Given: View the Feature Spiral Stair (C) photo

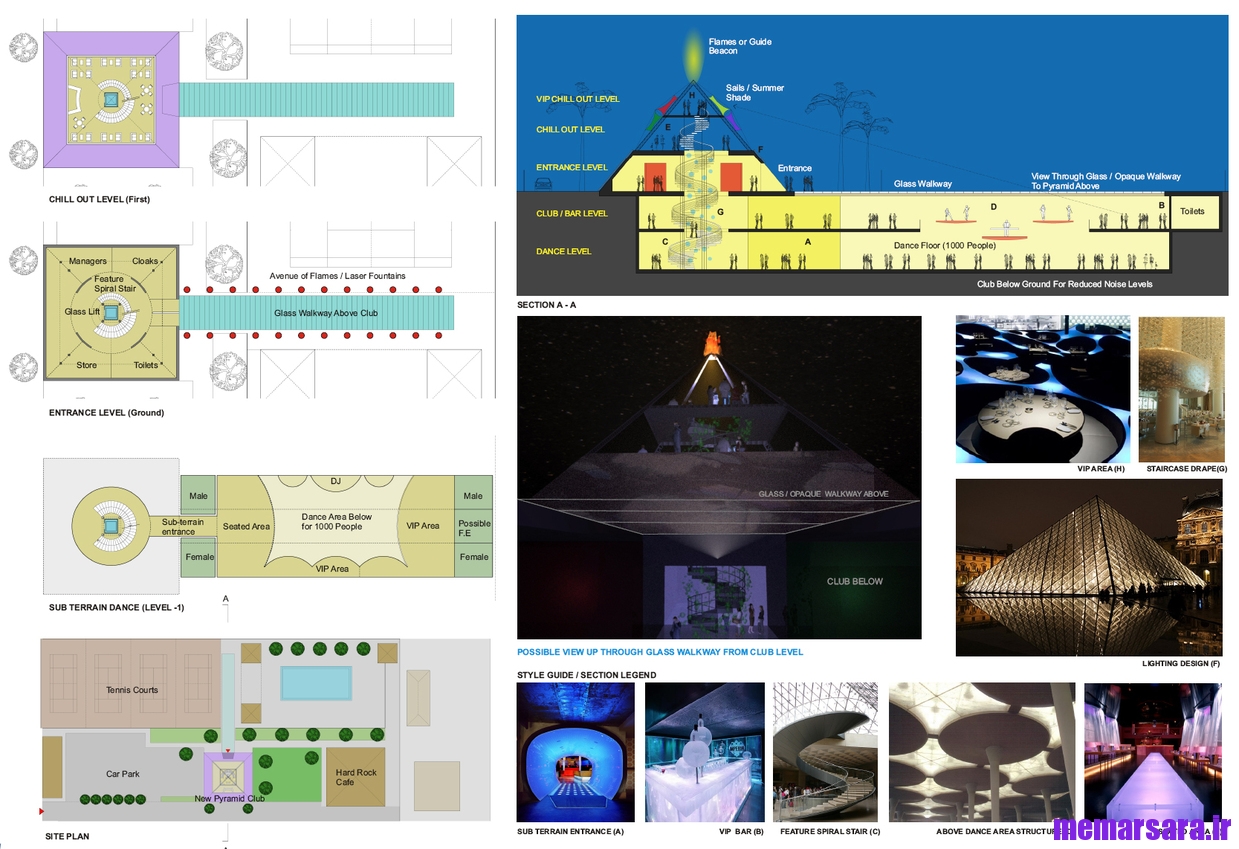Looking at the screenshot, I should pos(825,752).
